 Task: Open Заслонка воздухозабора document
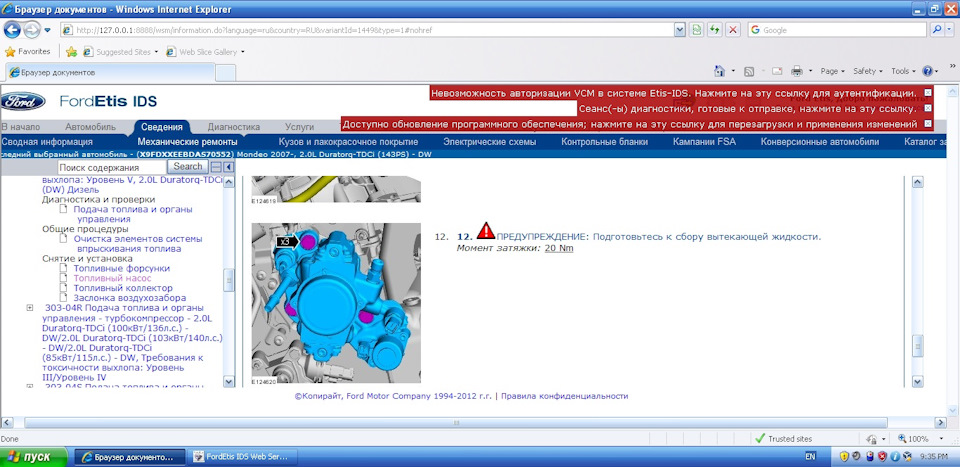130,297
